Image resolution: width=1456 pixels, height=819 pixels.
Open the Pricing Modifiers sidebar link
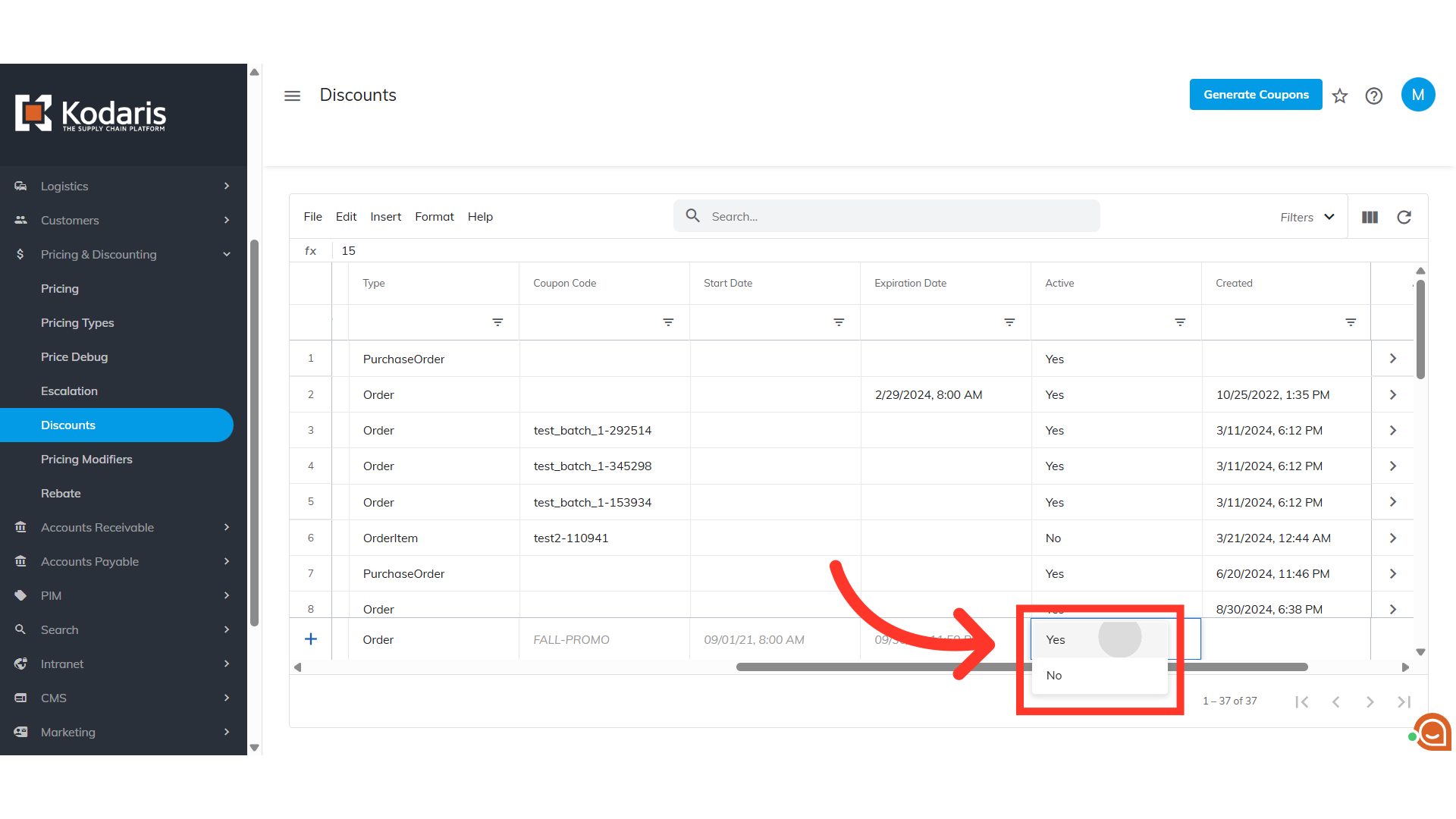point(86,460)
